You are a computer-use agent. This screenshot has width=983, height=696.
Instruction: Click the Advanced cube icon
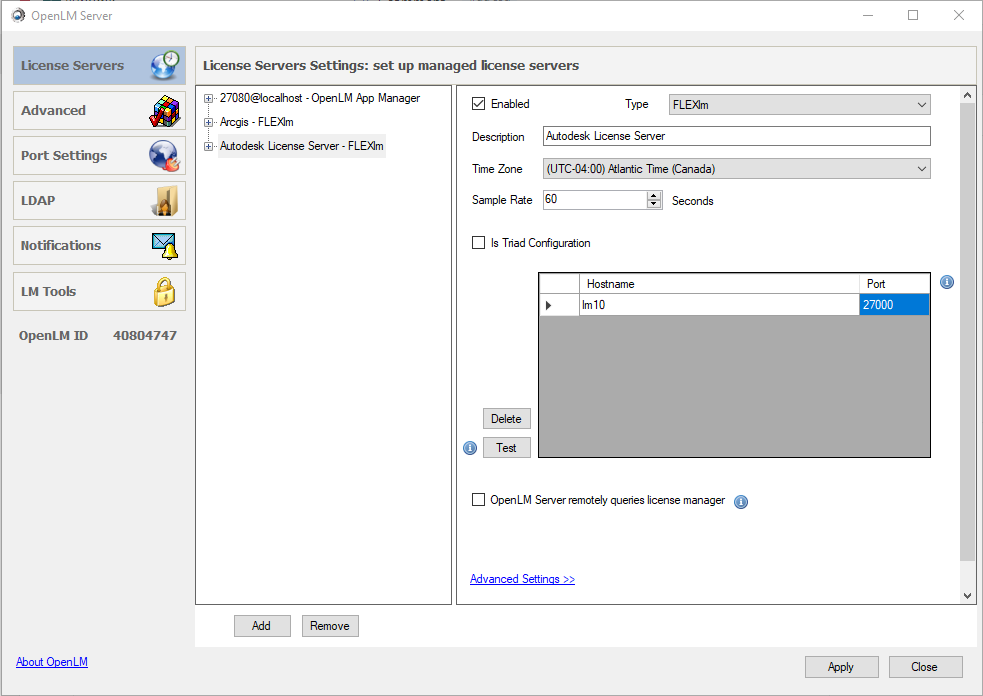point(165,111)
